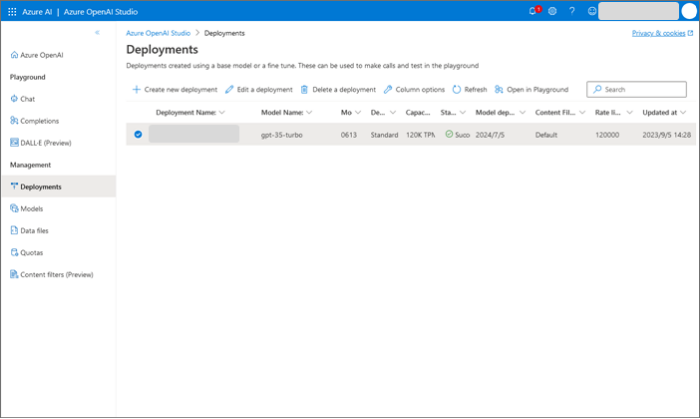Sort by the Updated at column
This screenshot has width=700, height=419.
tap(664, 112)
